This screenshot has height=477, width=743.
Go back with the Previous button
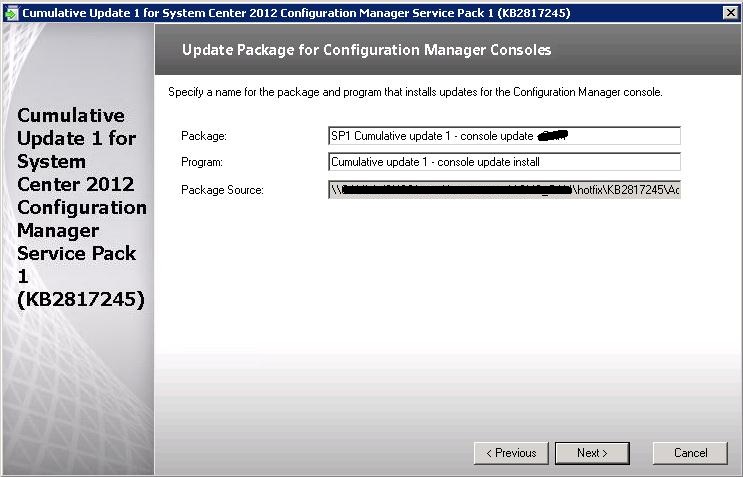tap(511, 453)
